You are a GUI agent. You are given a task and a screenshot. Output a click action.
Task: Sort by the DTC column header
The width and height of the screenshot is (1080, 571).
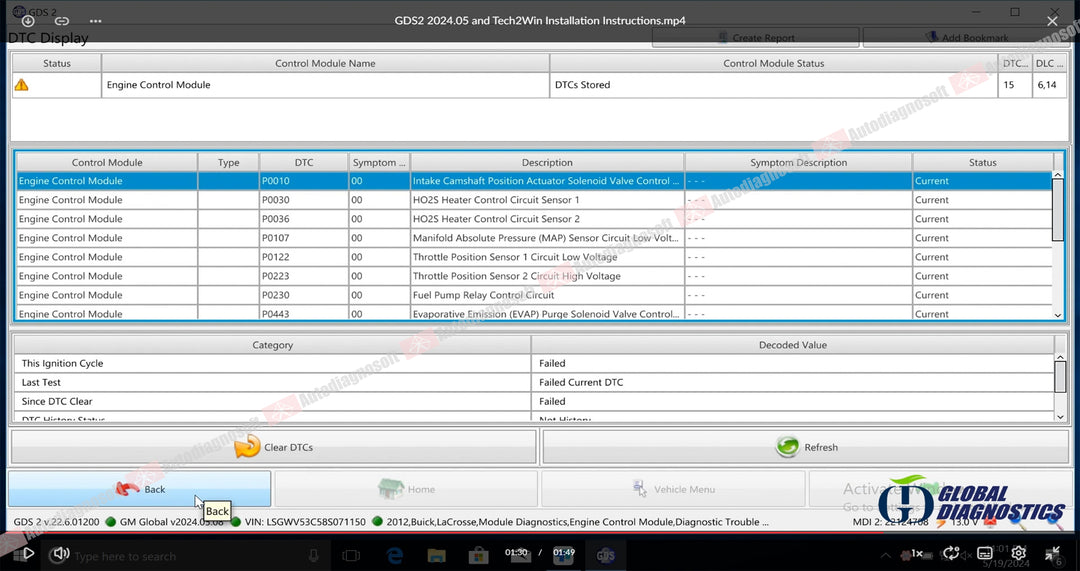(304, 163)
